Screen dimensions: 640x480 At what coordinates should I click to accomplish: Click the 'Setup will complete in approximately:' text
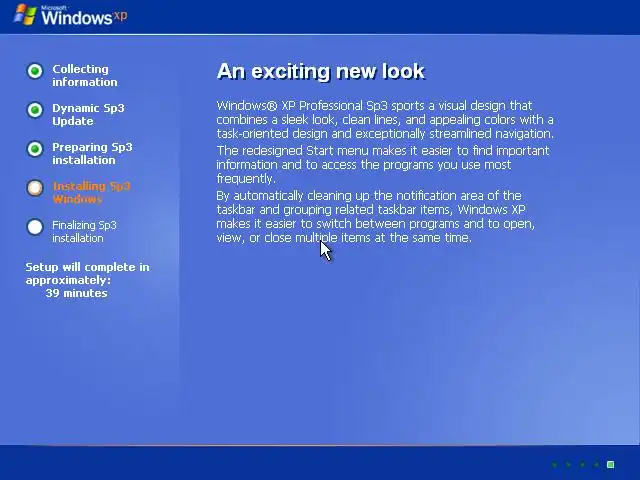click(x=87, y=273)
